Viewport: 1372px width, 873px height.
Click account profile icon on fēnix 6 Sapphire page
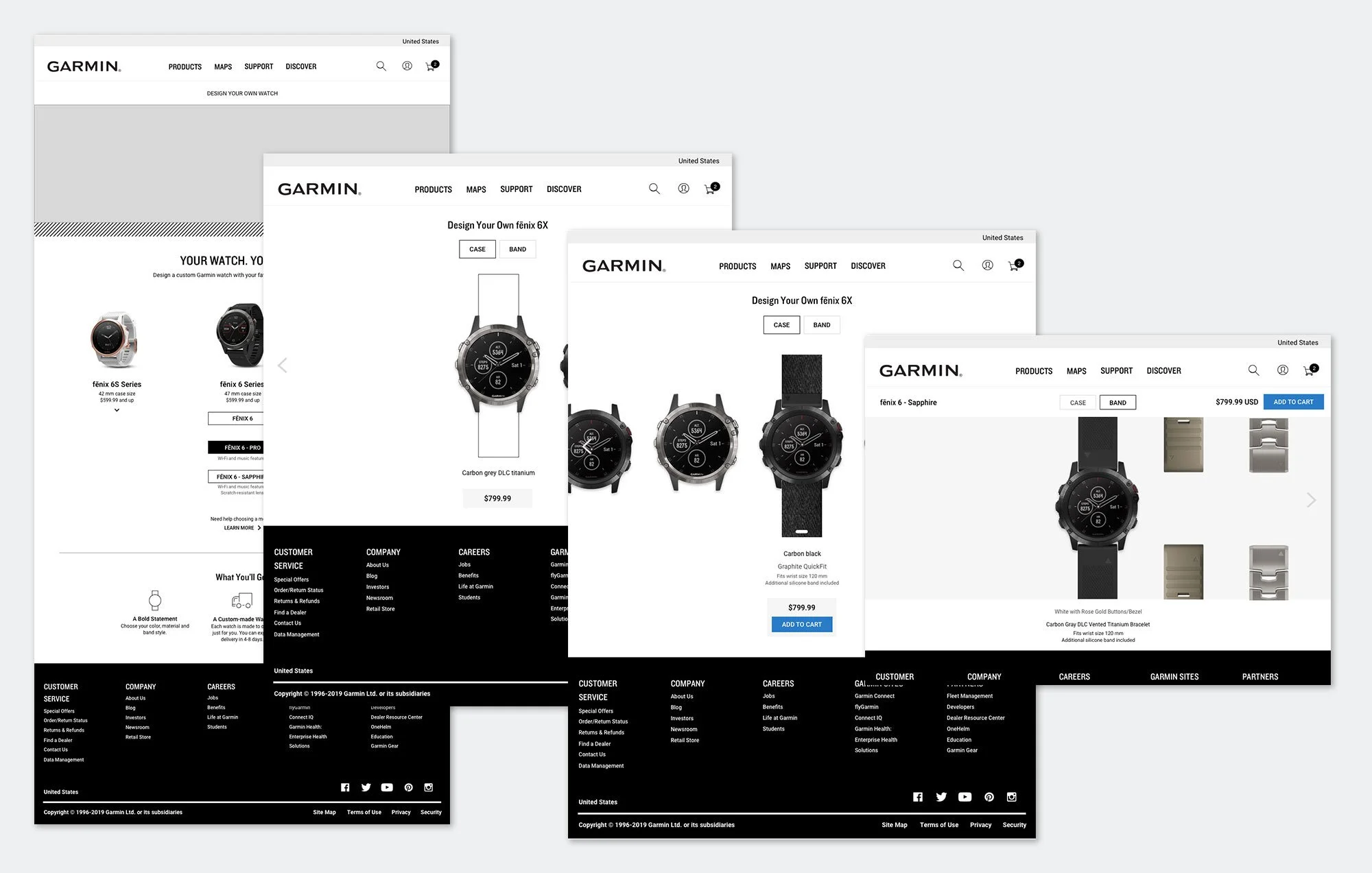pos(1282,370)
